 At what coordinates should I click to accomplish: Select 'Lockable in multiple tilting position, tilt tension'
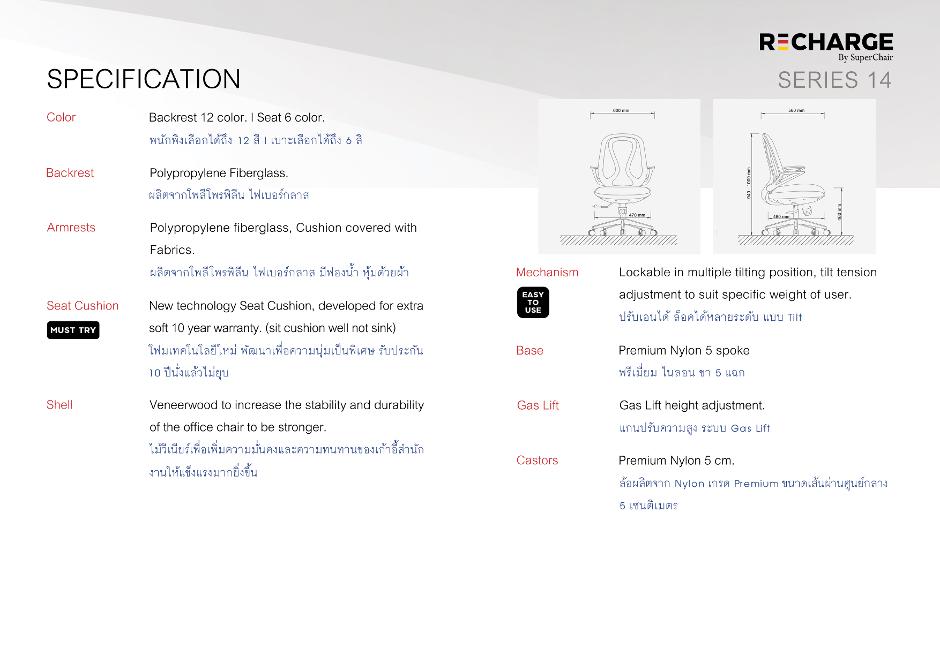pos(748,273)
